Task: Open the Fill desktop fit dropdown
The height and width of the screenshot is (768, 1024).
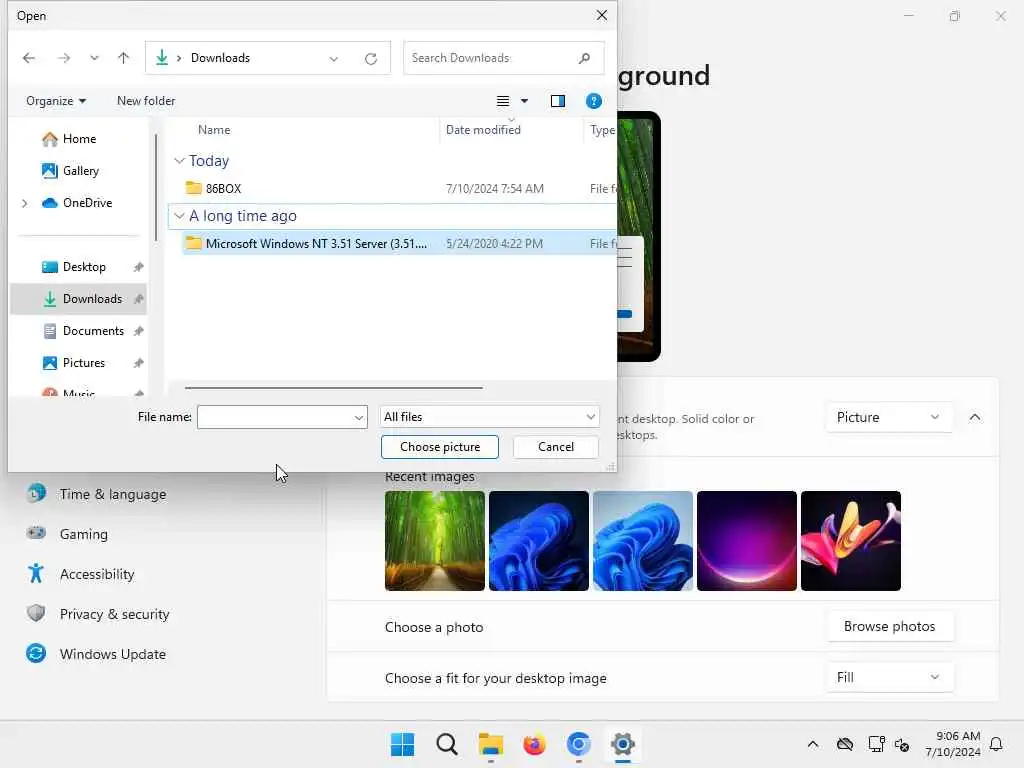Action: (889, 677)
